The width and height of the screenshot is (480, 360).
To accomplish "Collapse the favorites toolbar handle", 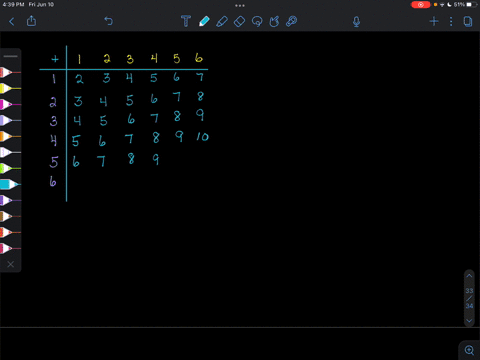I will tap(11, 56).
